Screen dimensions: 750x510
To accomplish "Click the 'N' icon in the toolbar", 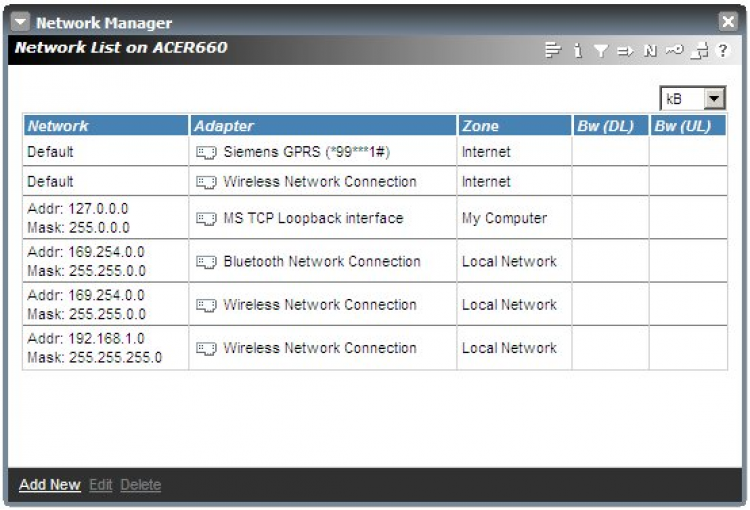I will click(x=650, y=50).
